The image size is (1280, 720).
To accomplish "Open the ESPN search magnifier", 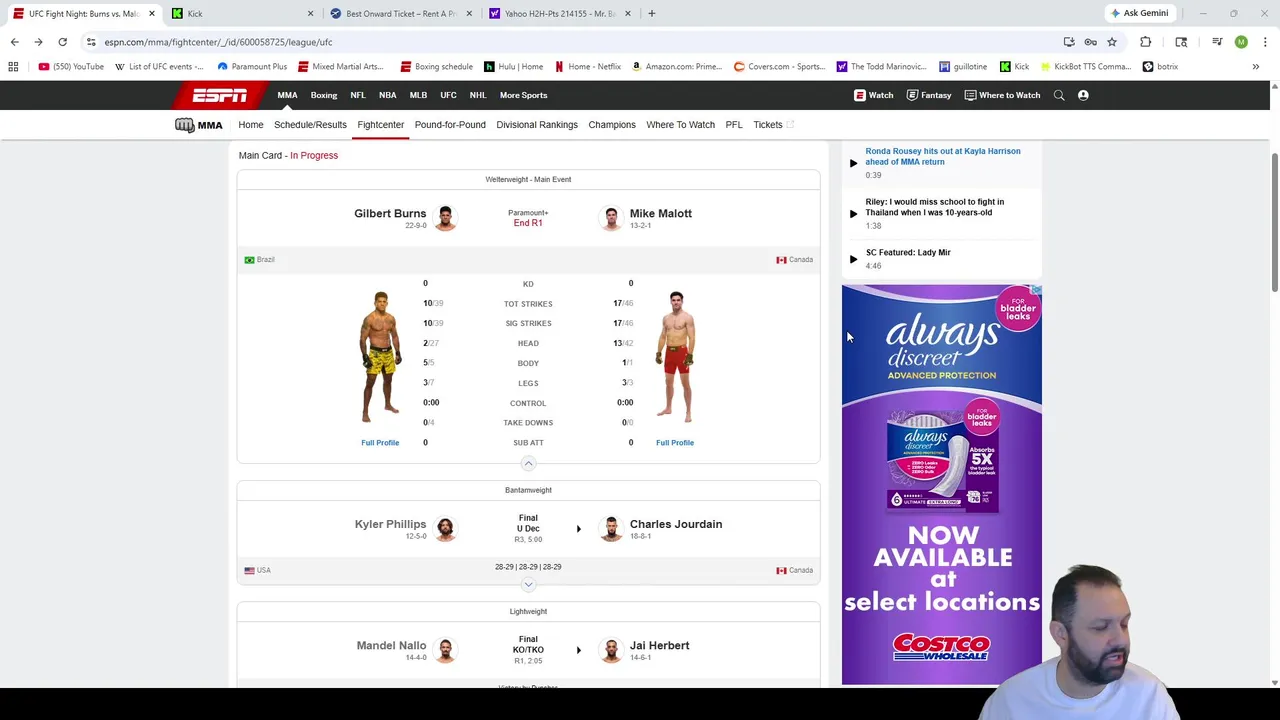I will click(1059, 95).
